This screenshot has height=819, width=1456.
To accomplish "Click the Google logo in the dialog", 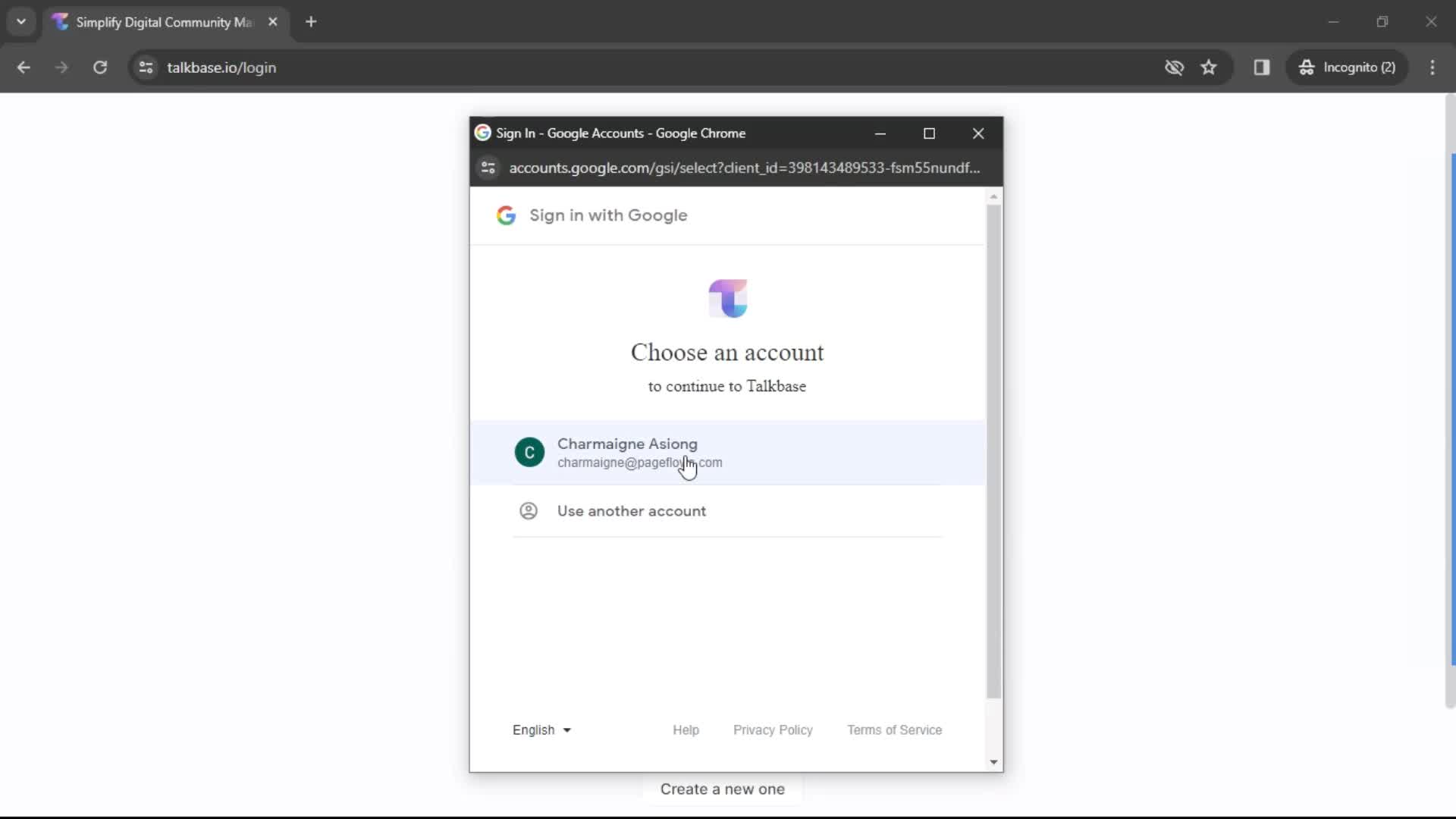I will [x=507, y=215].
